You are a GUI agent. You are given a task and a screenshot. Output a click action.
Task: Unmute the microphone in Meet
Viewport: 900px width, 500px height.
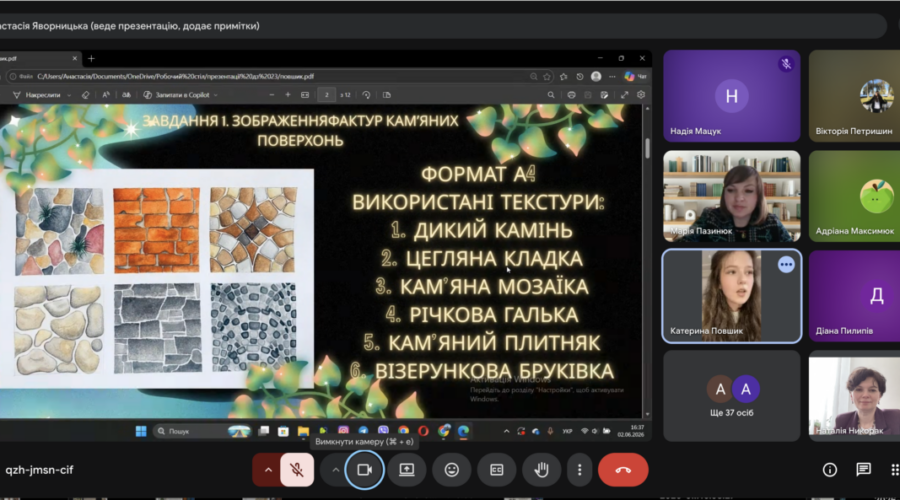point(297,470)
